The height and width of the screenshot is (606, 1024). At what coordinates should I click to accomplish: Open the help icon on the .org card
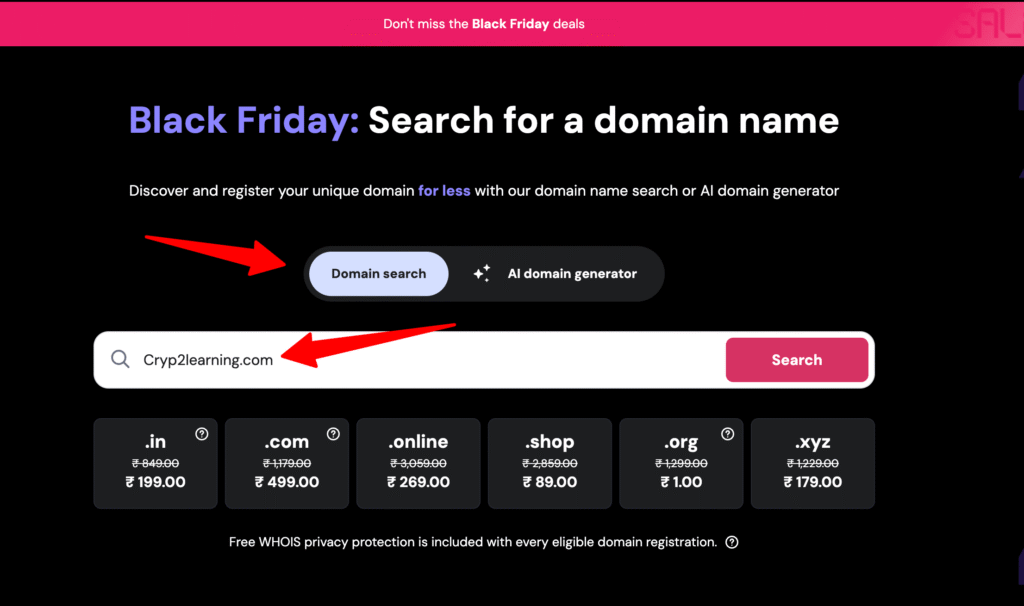point(727,434)
